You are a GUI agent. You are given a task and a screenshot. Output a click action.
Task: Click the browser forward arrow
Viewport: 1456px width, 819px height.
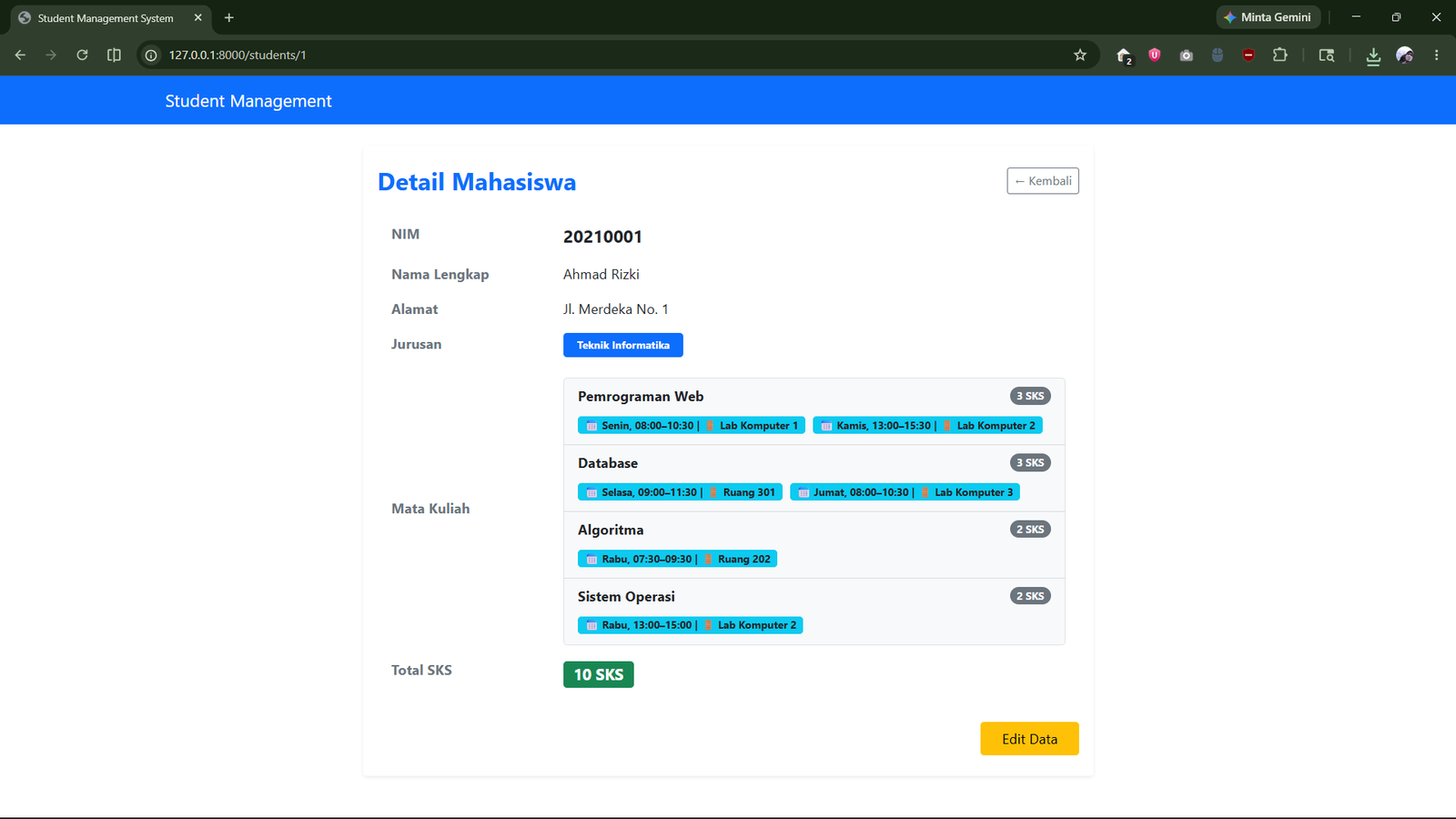coord(51,55)
